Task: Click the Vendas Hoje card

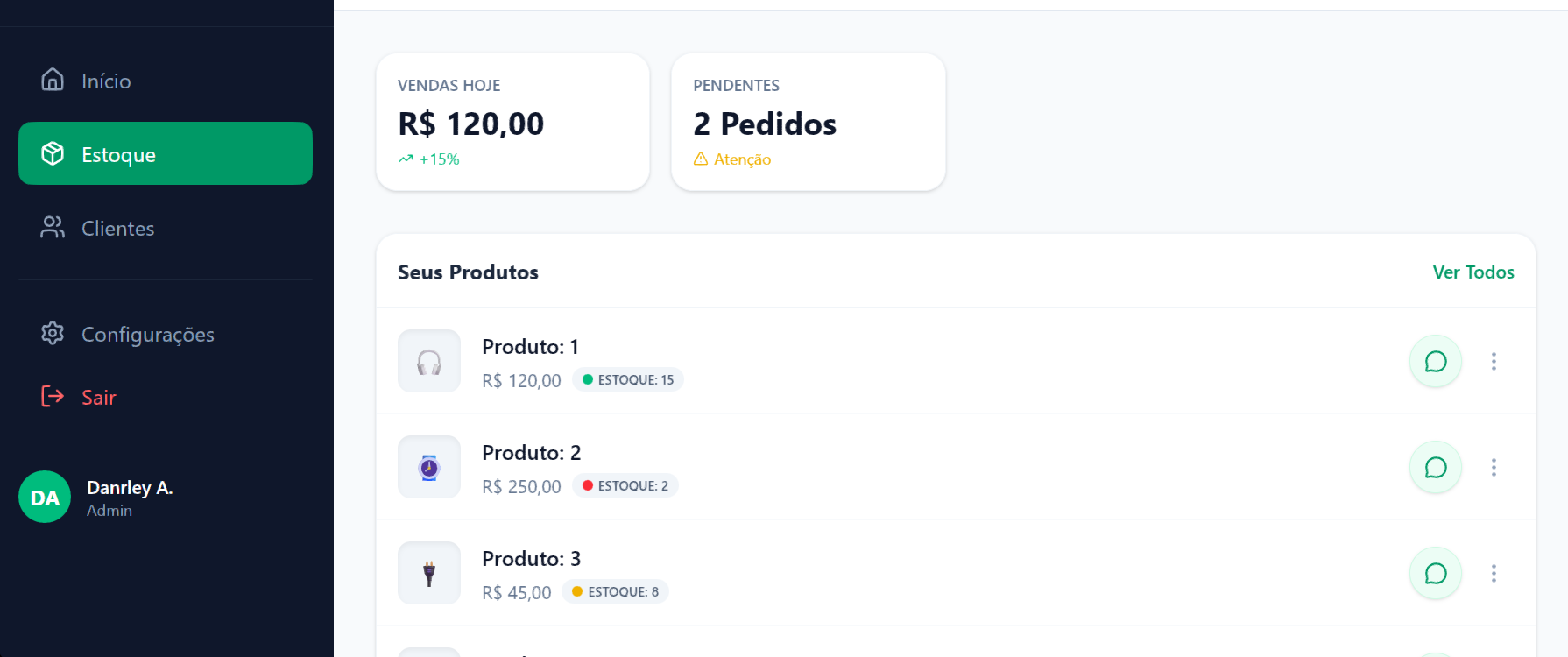Action: [512, 122]
